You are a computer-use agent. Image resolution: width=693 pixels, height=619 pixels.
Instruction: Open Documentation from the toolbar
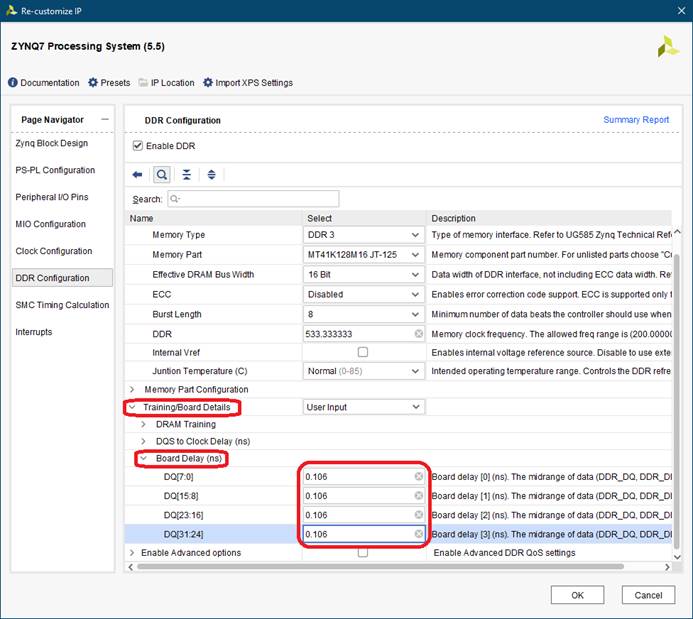43,83
